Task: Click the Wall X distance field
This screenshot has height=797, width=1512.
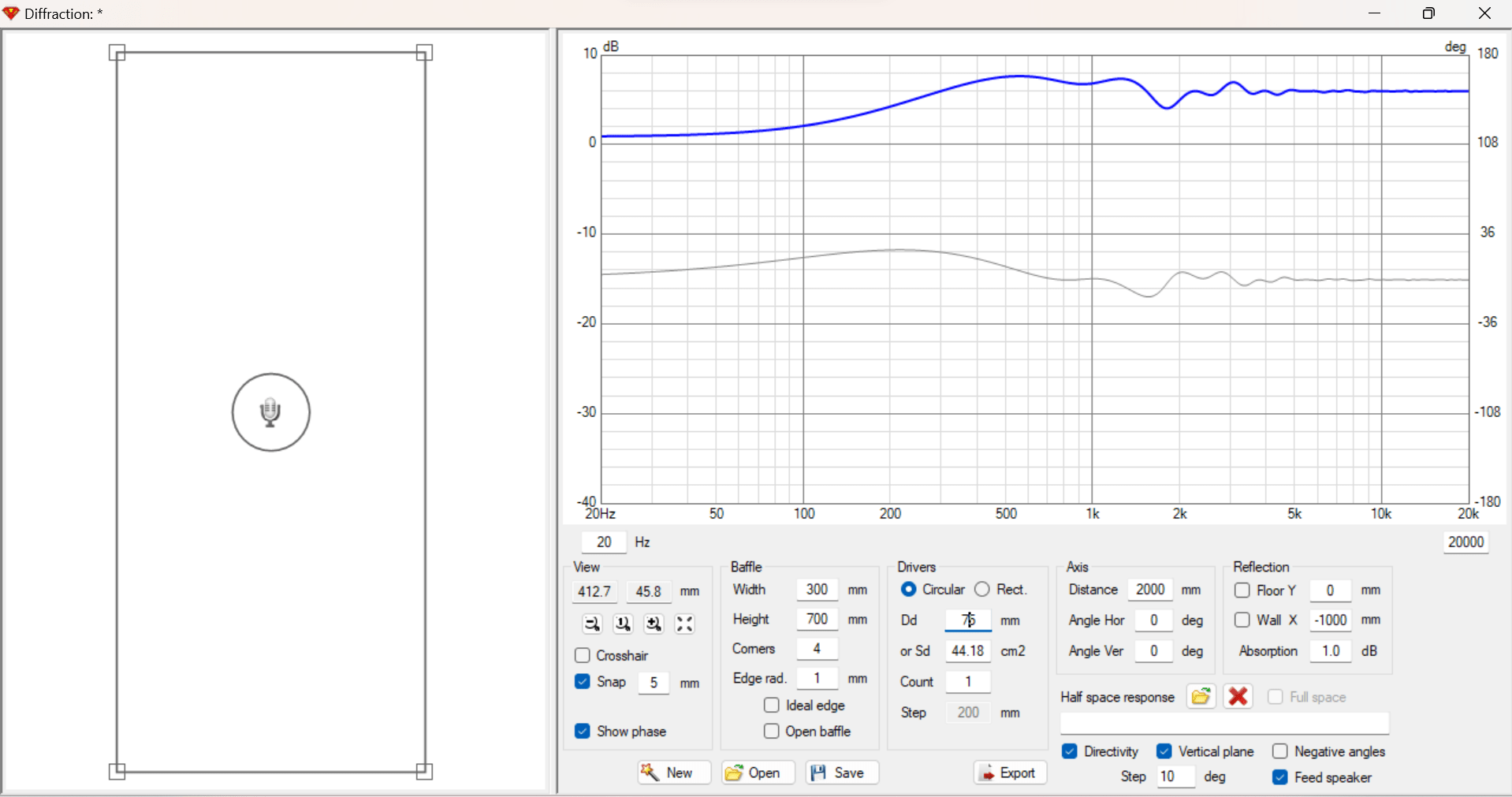Action: pos(1331,620)
